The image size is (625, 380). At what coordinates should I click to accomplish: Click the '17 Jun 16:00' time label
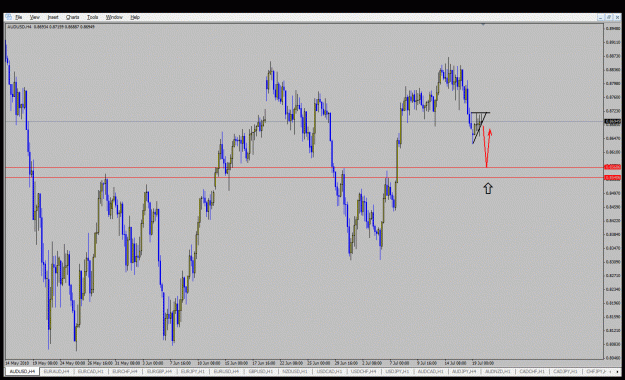pyautogui.click(x=264, y=363)
